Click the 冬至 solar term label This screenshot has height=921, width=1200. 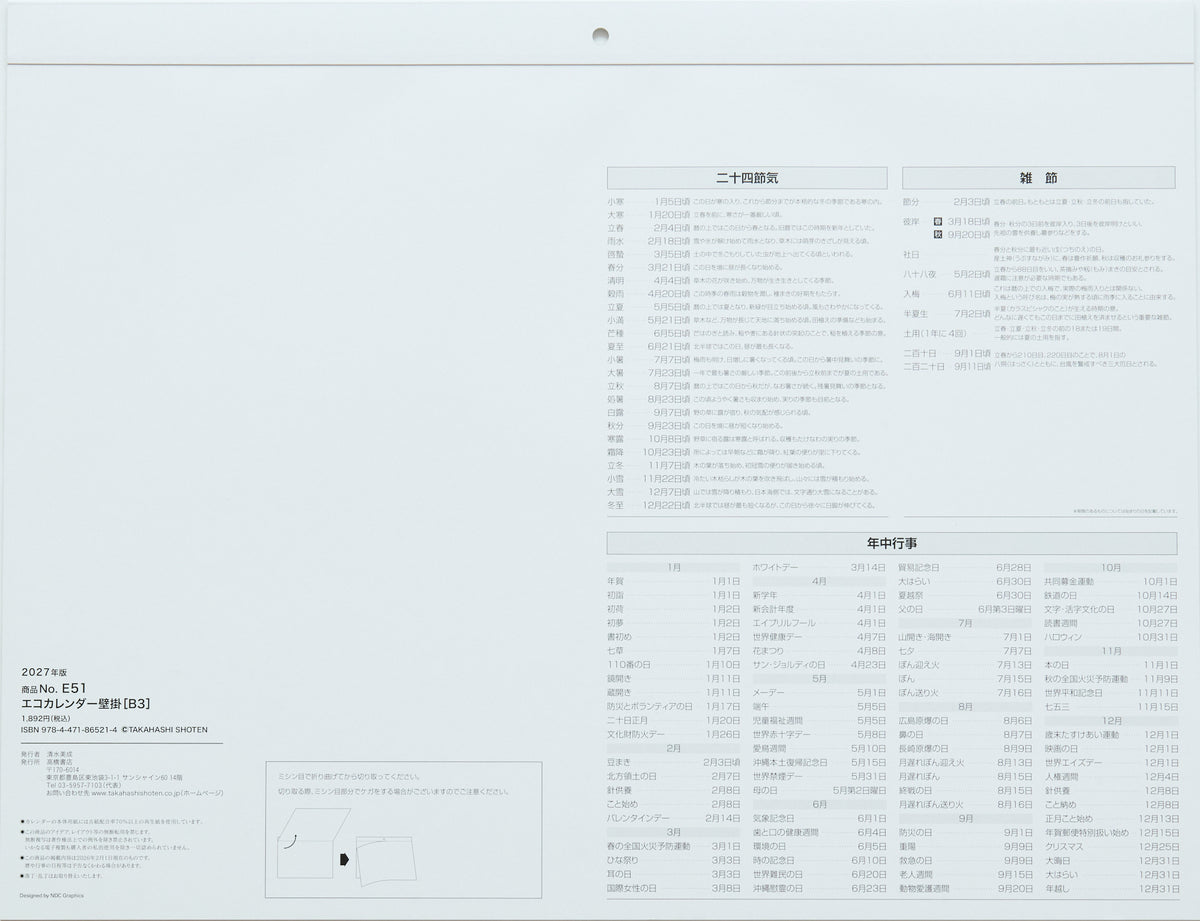pyautogui.click(x=616, y=505)
